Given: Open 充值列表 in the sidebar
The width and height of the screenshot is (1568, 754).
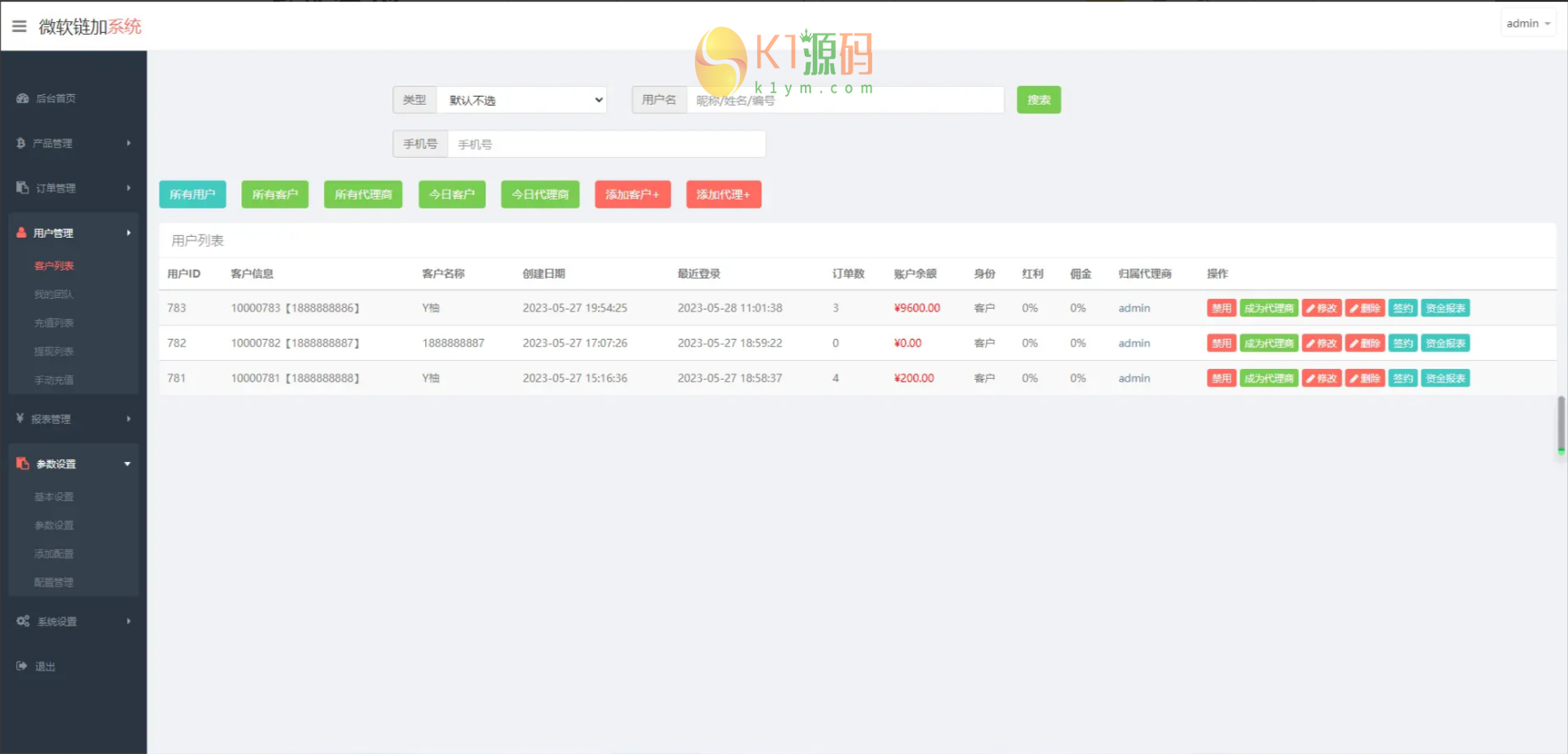Looking at the screenshot, I should (x=54, y=323).
